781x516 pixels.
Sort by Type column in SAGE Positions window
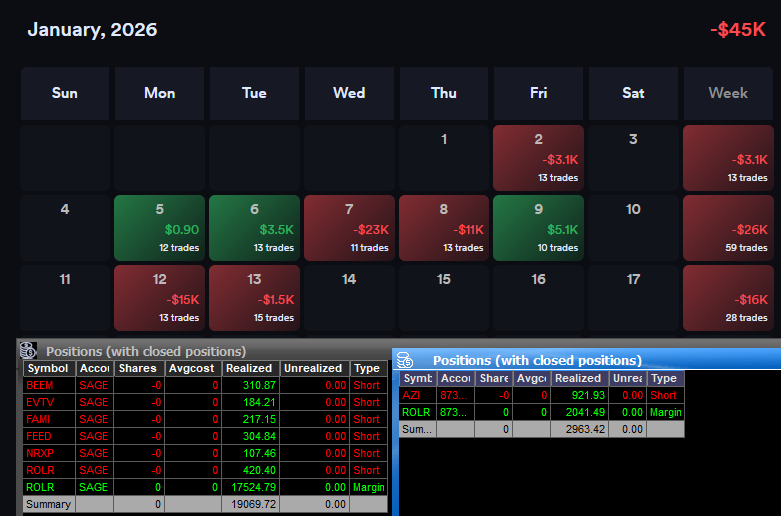[x=369, y=368]
